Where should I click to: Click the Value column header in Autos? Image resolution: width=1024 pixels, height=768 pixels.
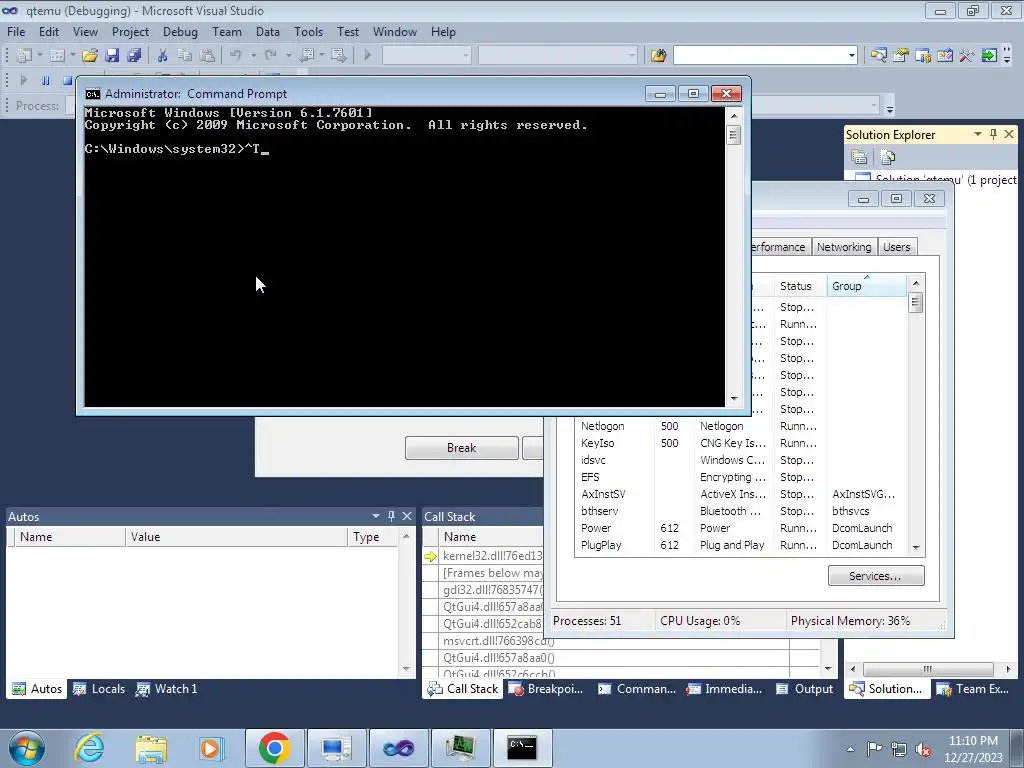coord(236,537)
